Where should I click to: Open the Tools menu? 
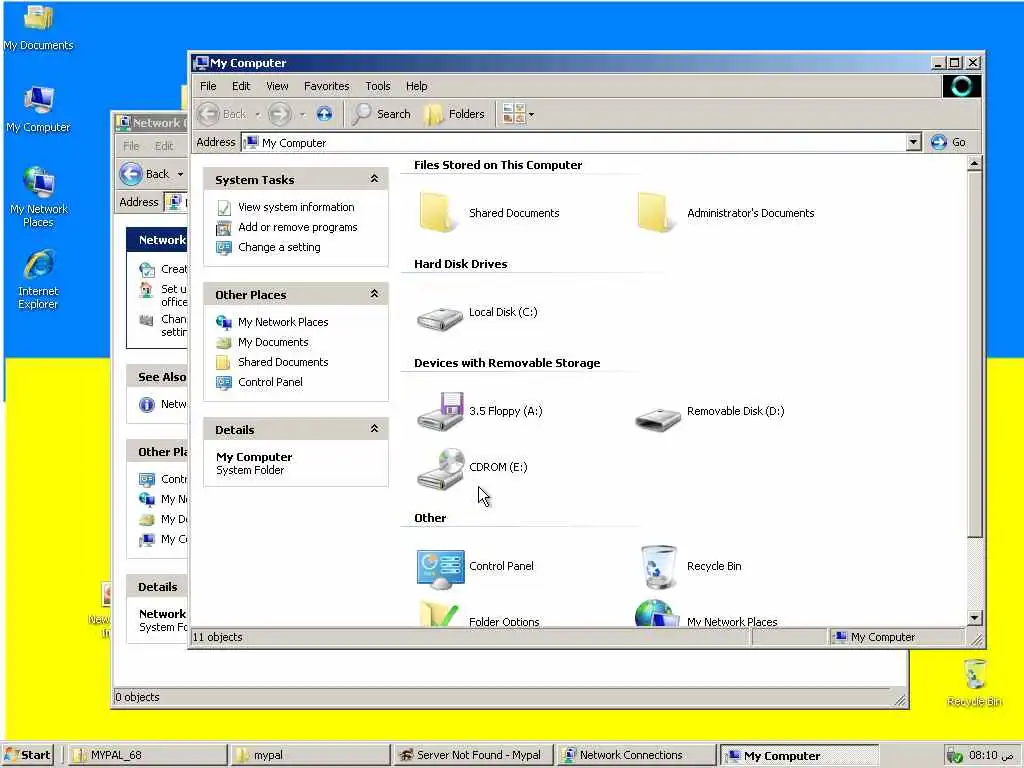coord(377,86)
